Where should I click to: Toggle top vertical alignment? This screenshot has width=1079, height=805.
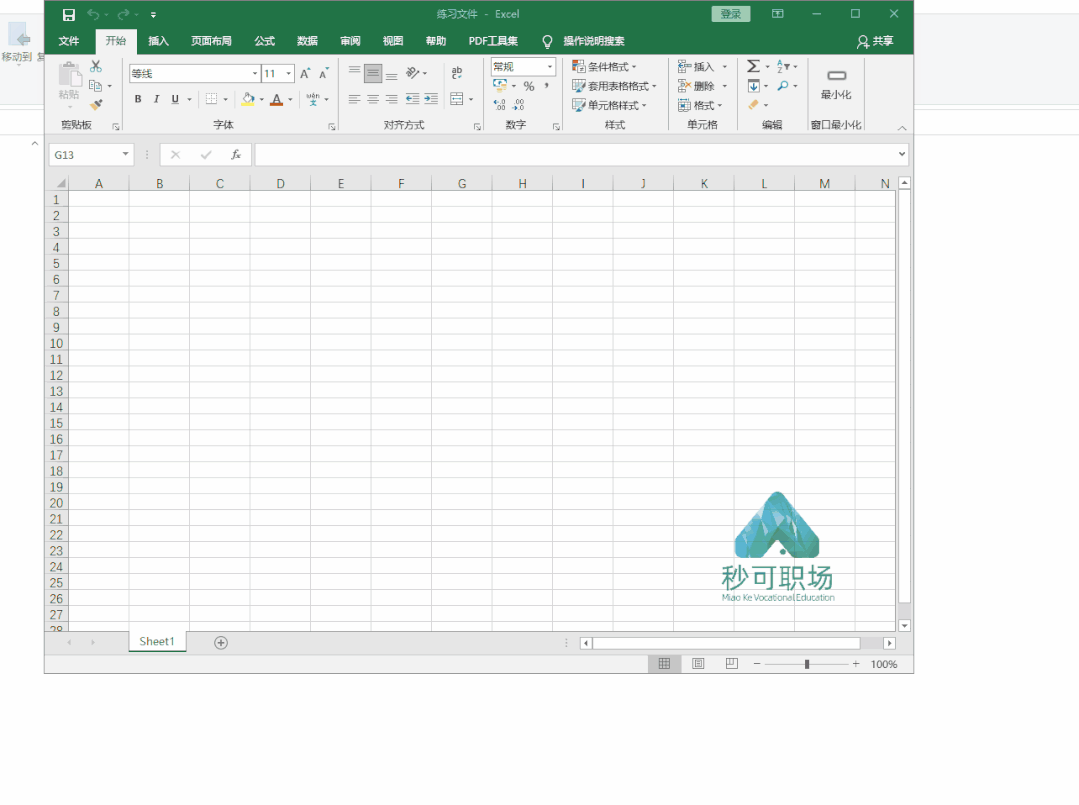click(x=354, y=72)
